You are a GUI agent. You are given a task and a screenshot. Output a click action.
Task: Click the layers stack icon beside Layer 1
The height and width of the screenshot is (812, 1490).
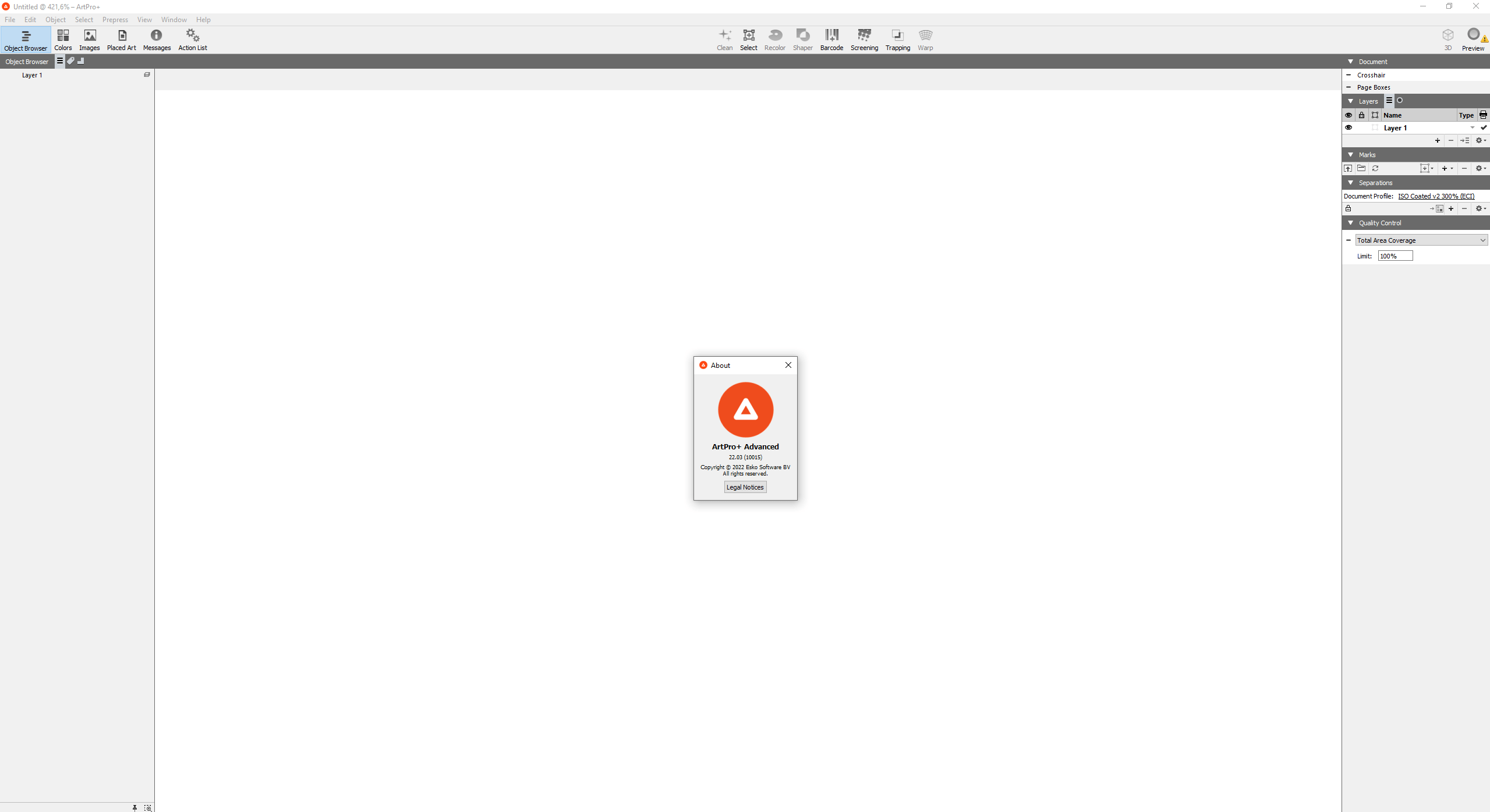point(147,75)
